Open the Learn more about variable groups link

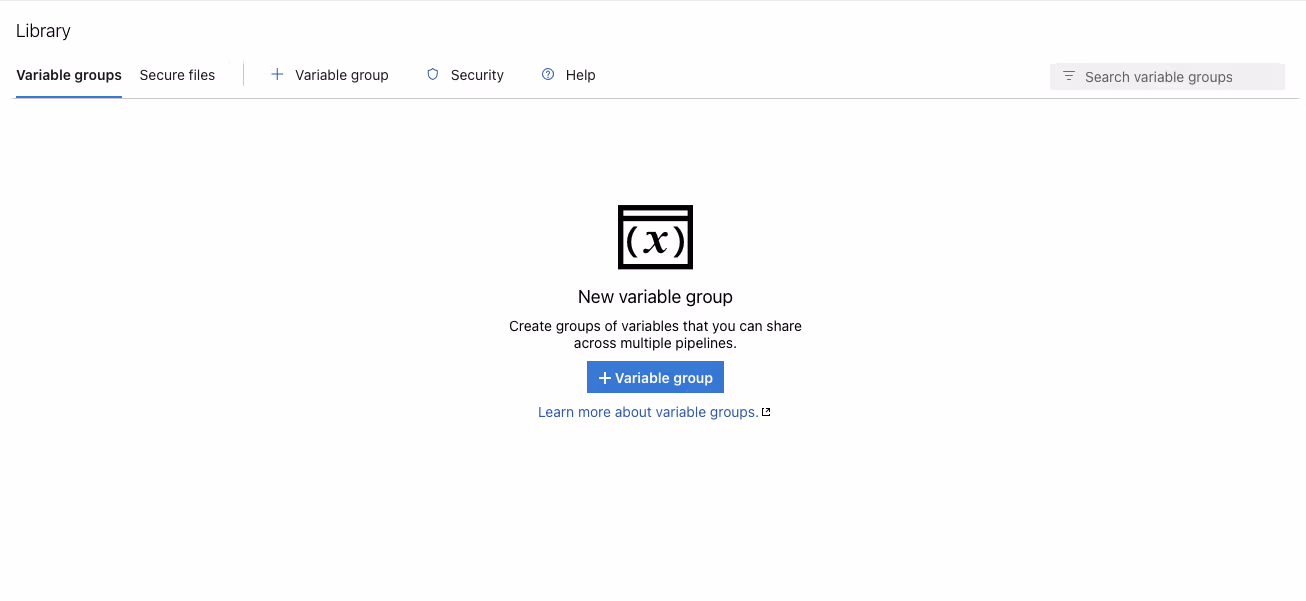[x=647, y=411]
